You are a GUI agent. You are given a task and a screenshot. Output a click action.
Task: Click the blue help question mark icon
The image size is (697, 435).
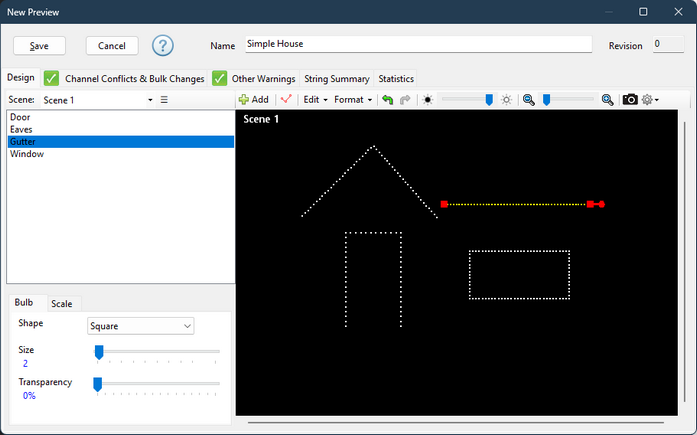(163, 46)
